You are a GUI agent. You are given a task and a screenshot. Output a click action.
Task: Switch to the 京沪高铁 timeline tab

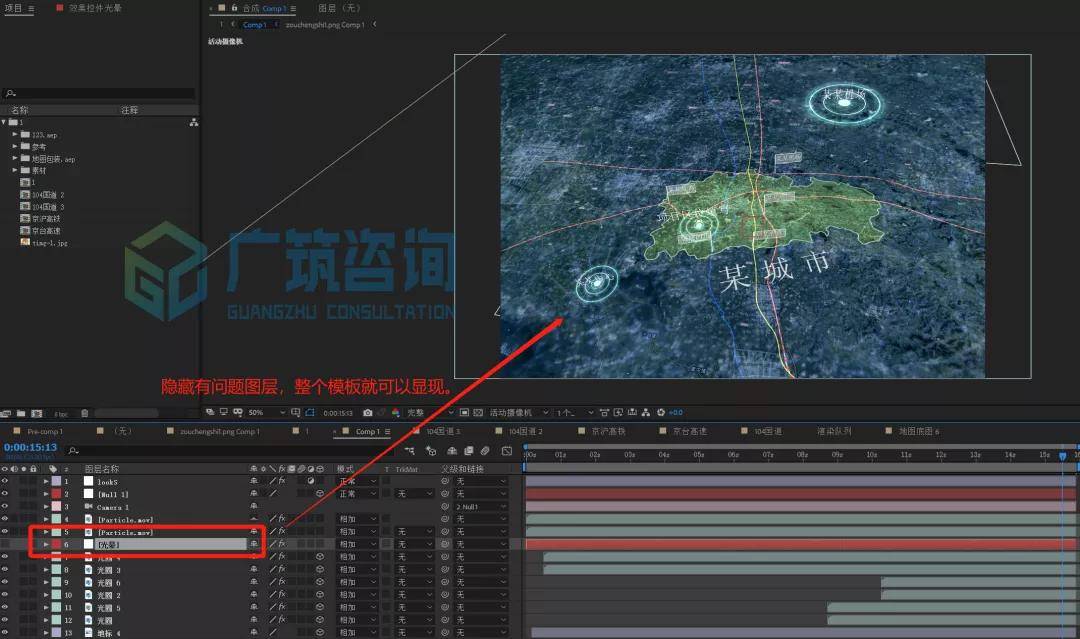coord(608,431)
